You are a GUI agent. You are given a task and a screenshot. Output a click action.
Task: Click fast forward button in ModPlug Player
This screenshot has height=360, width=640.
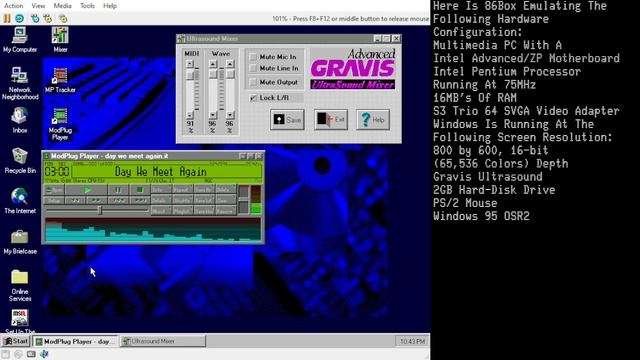tap(97, 200)
